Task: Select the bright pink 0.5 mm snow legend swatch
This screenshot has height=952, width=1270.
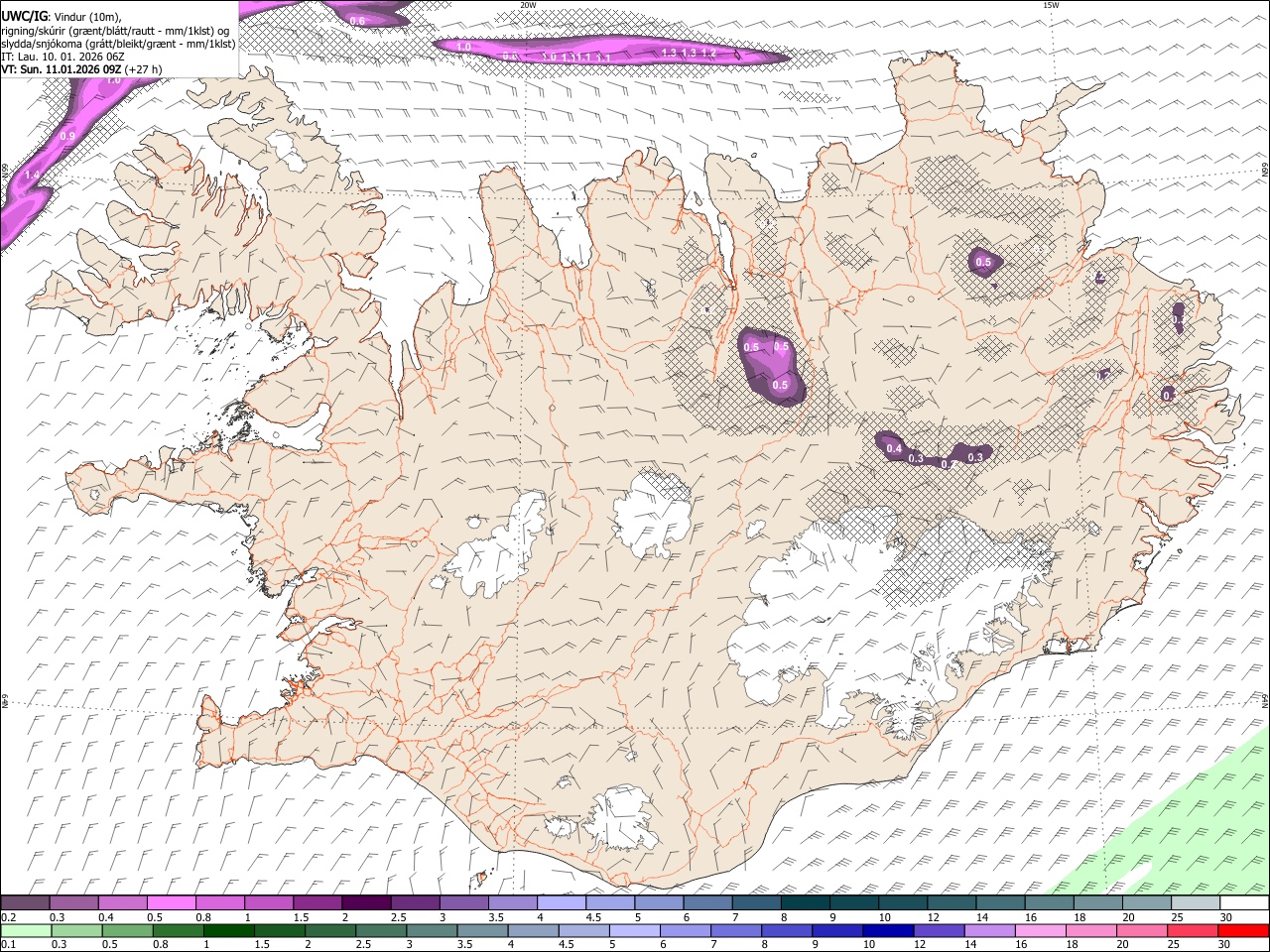Action: click(171, 902)
